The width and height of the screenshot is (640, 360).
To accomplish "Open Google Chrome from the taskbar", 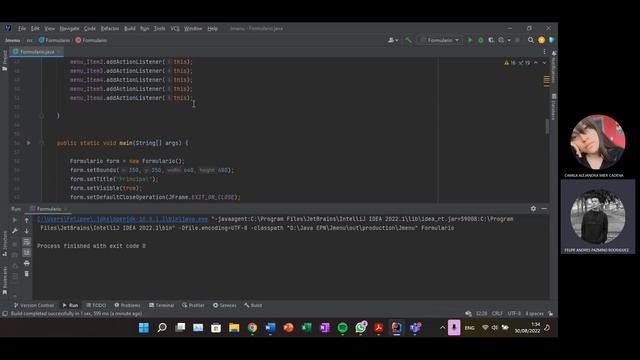I will point(252,328).
